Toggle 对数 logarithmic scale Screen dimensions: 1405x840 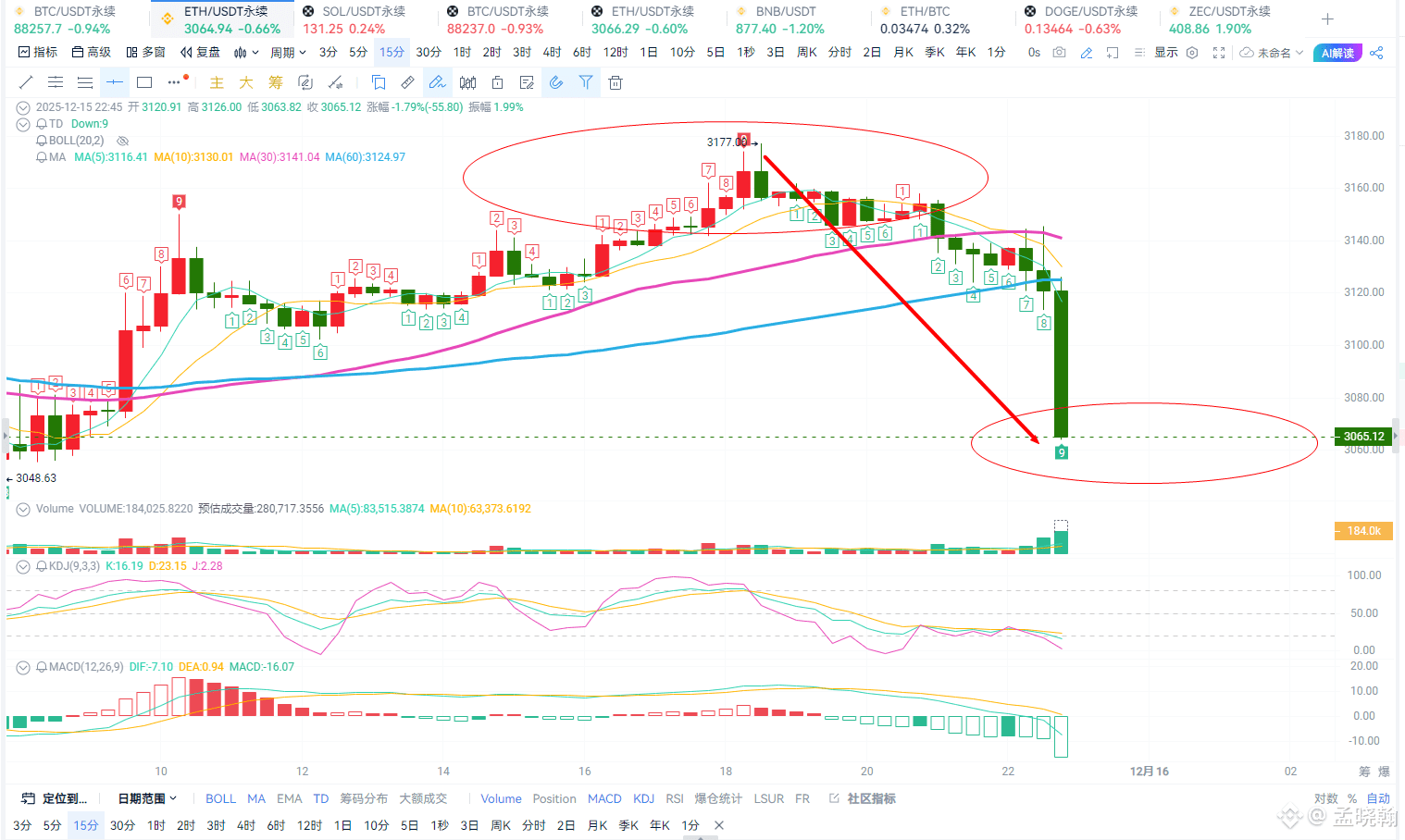tap(1325, 798)
